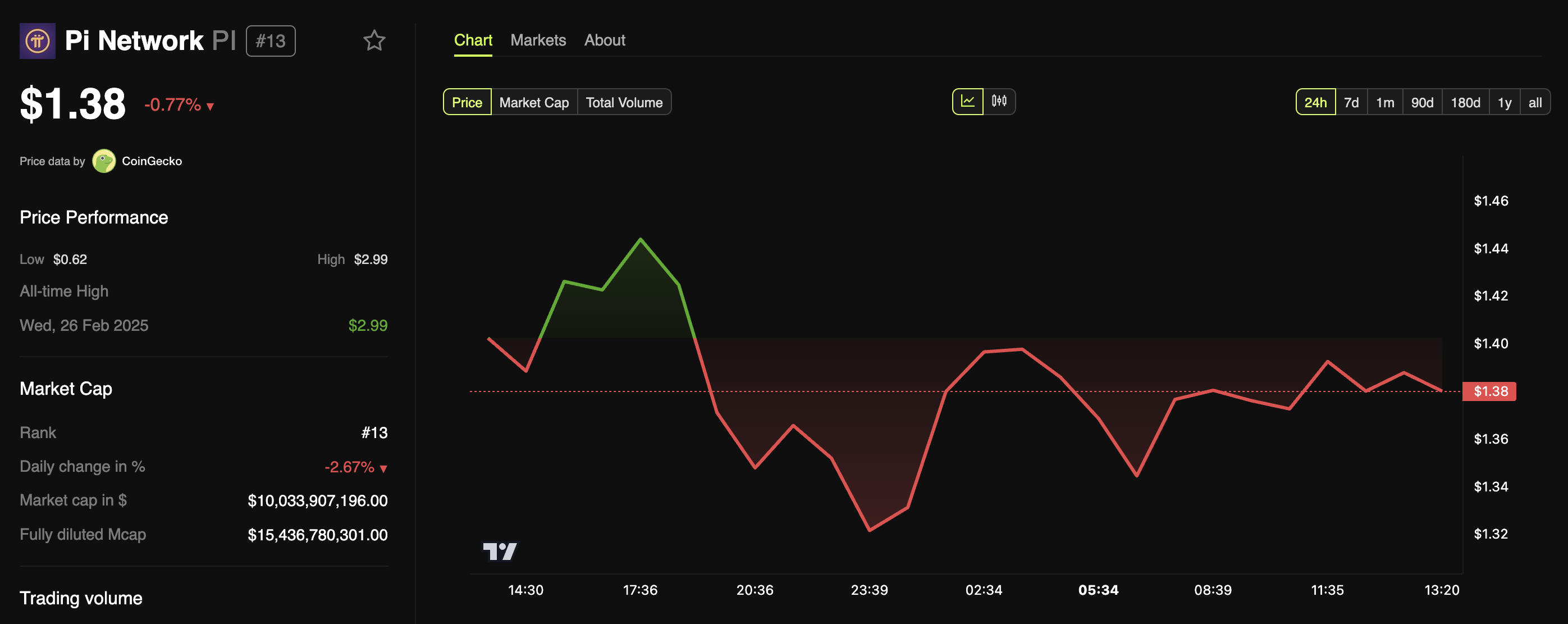1568x624 pixels.
Task: Set chart range to 7d
Action: [x=1351, y=102]
